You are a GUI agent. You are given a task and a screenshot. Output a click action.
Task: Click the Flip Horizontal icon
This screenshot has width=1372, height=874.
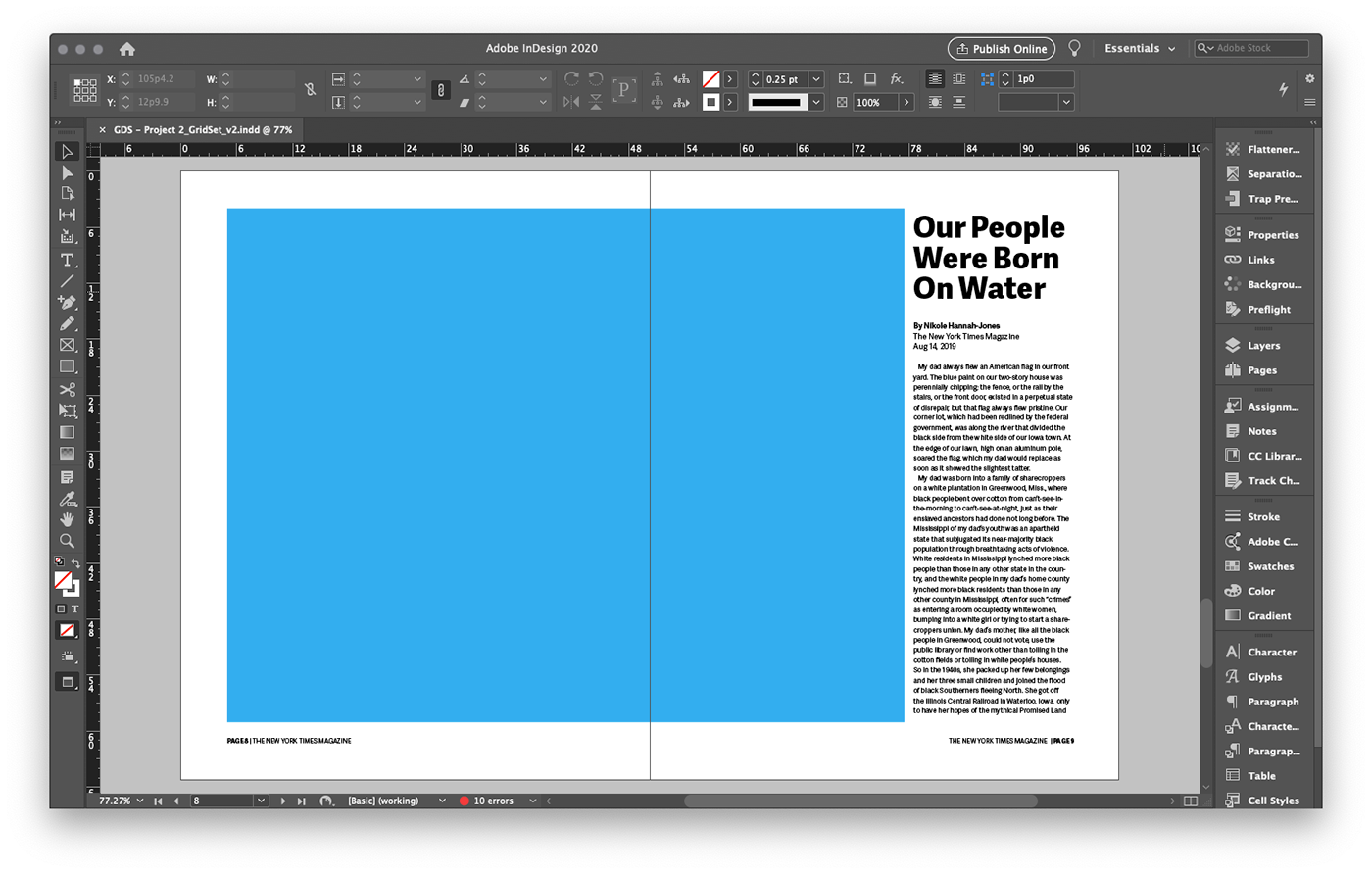(x=571, y=102)
